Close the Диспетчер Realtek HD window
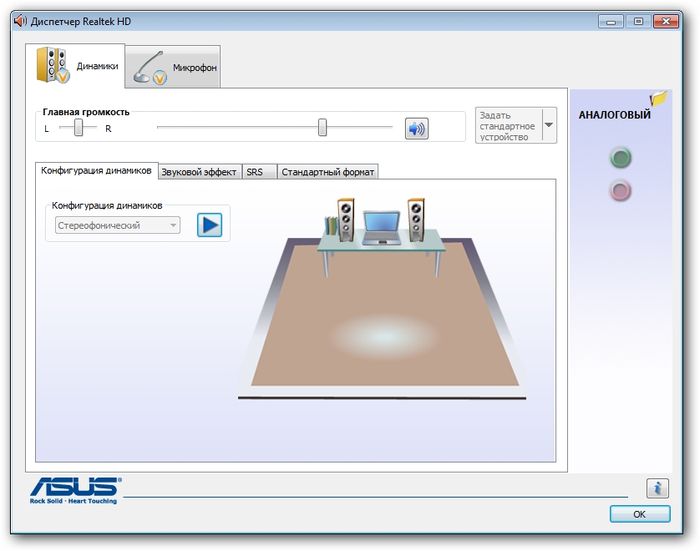 (666, 21)
